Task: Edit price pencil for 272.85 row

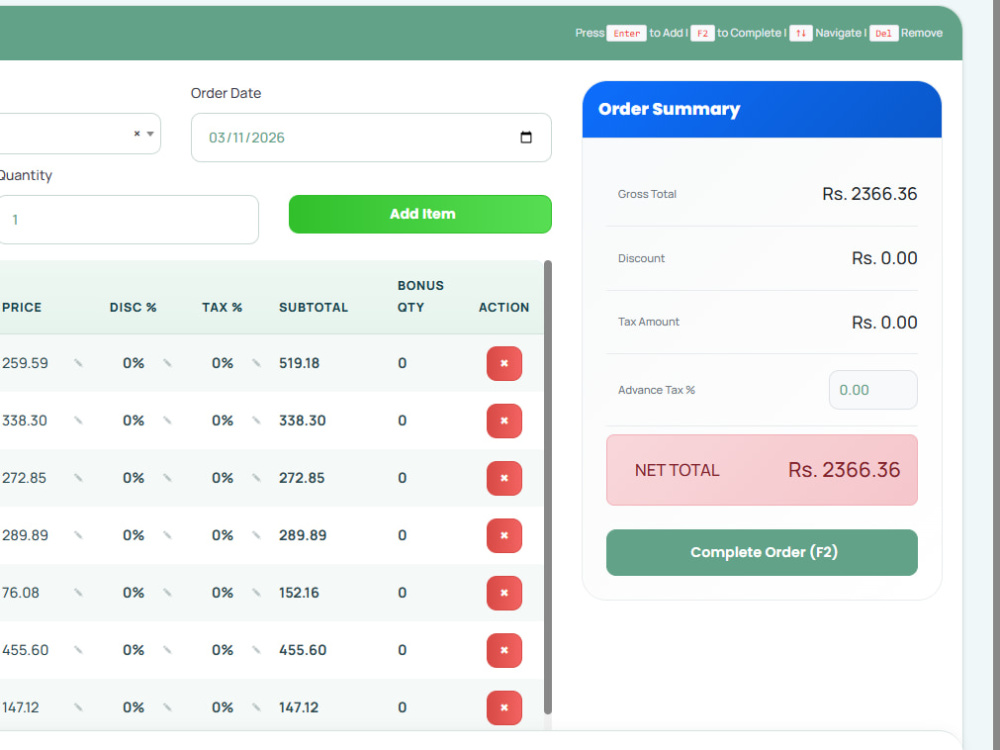Action: point(78,478)
